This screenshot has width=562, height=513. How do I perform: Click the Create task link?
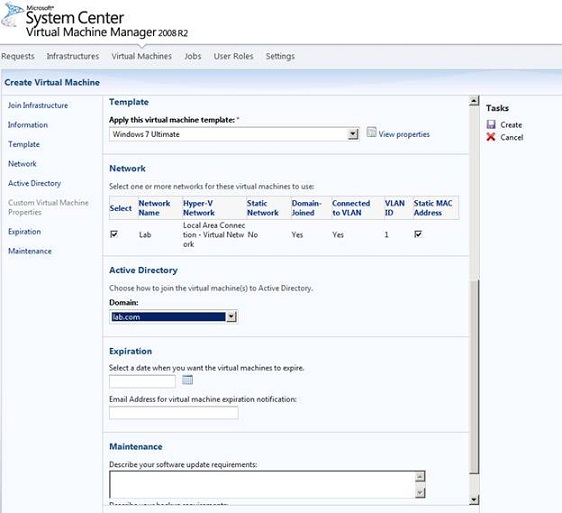pyautogui.click(x=511, y=125)
